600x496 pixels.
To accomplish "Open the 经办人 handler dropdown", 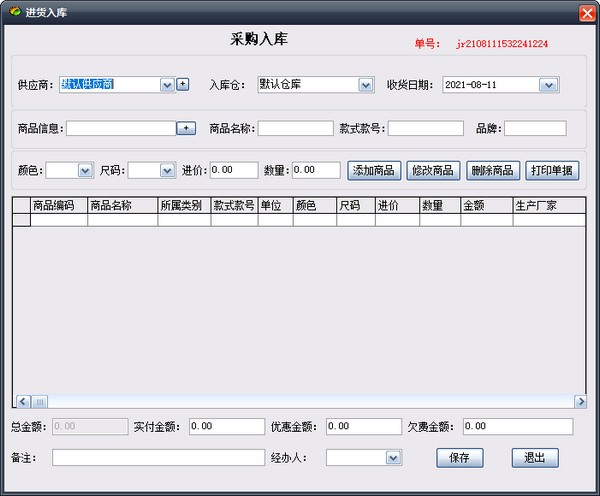I will pyautogui.click(x=393, y=458).
